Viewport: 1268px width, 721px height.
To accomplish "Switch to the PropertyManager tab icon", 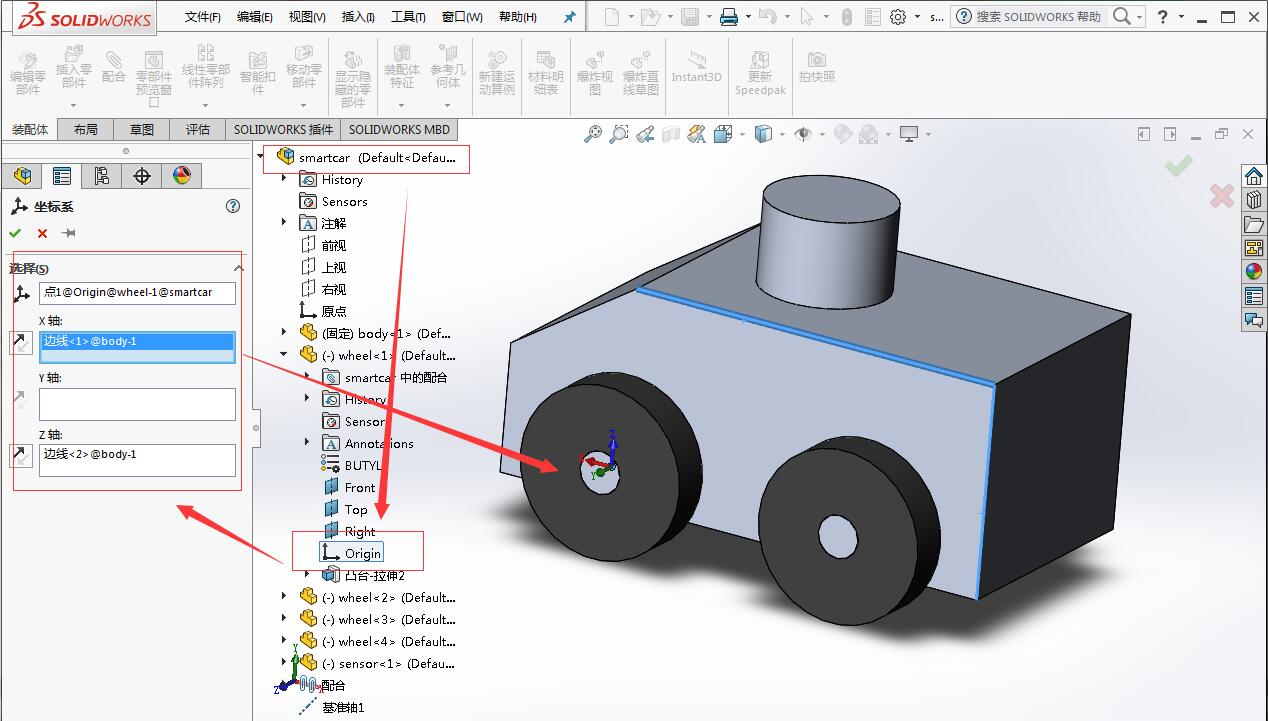I will point(62,176).
